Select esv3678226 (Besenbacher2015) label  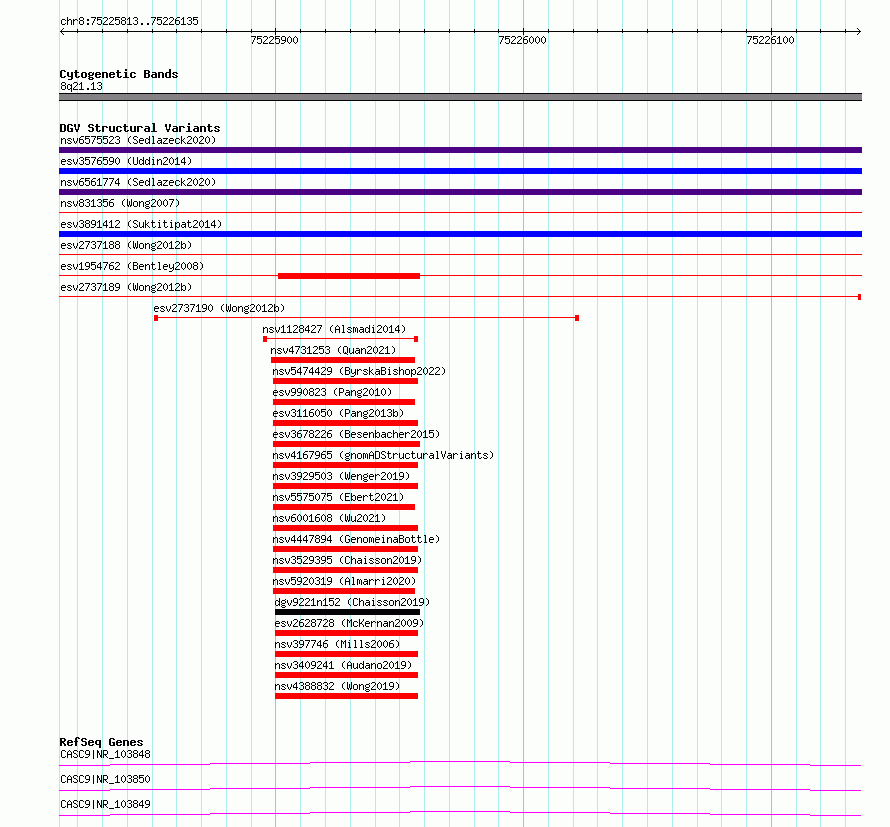point(356,434)
